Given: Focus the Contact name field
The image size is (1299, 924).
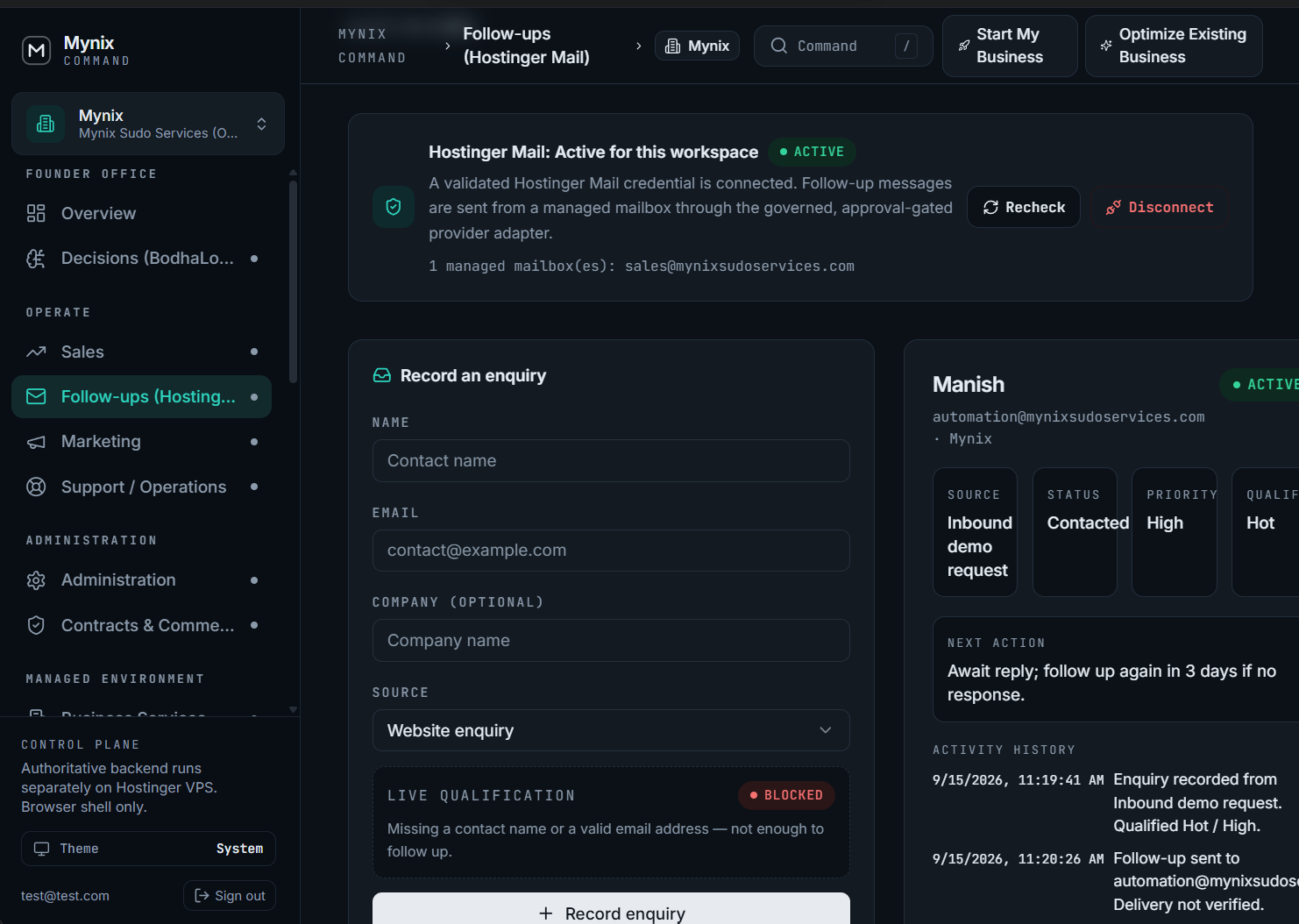Looking at the screenshot, I should pos(611,461).
